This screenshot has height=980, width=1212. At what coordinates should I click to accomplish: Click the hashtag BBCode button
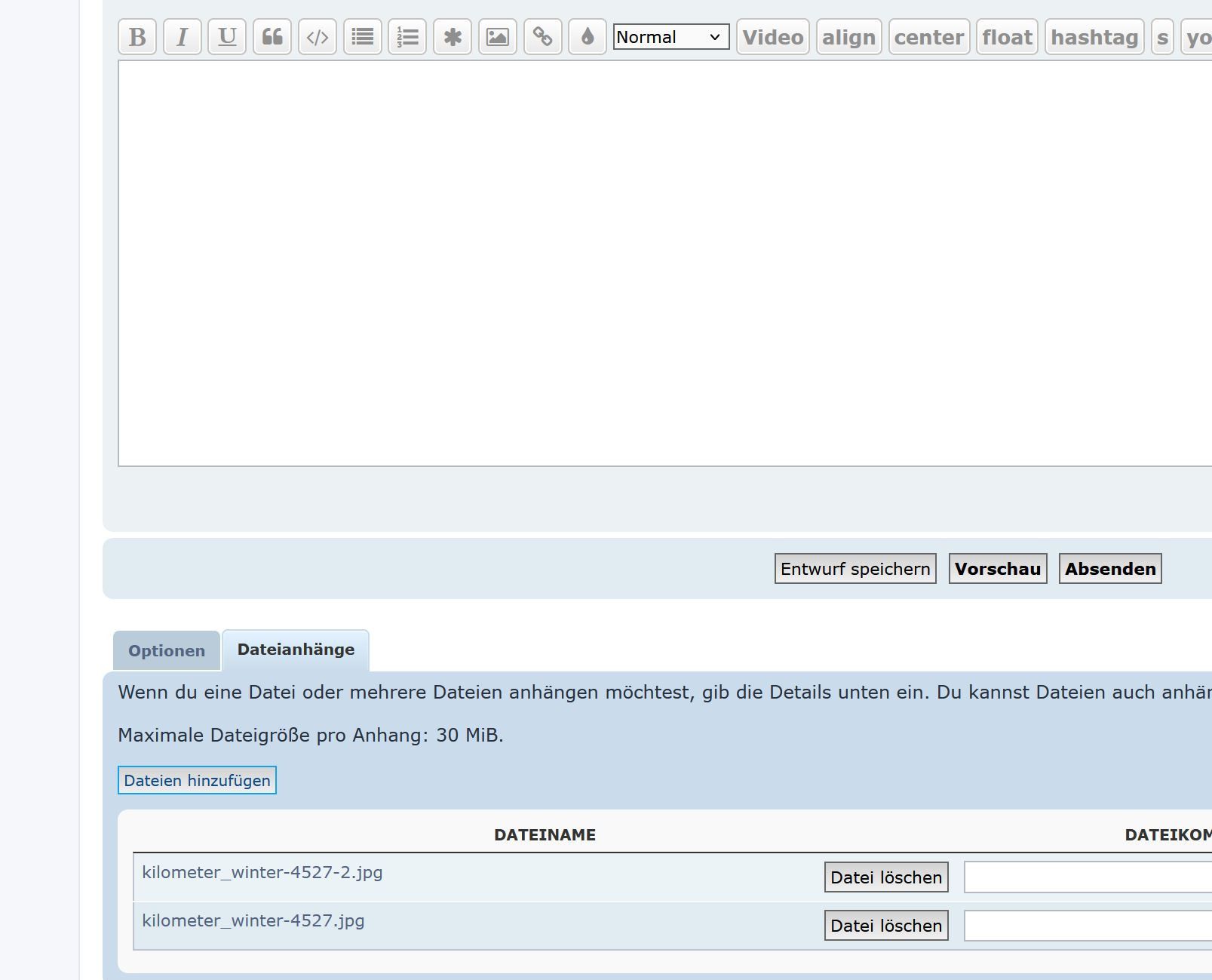[1094, 37]
